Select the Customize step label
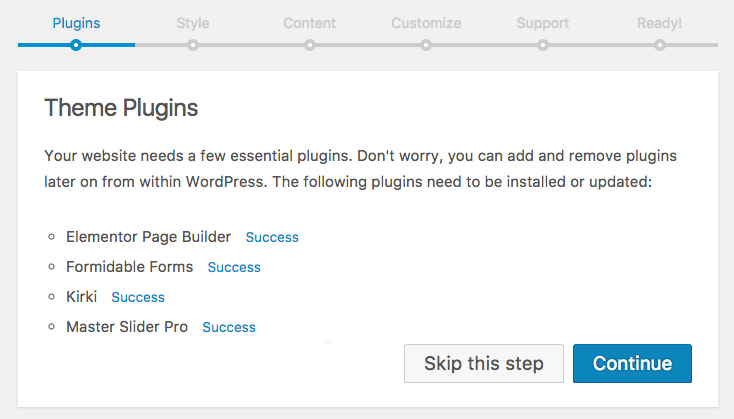The height and width of the screenshot is (419, 734). tap(426, 23)
